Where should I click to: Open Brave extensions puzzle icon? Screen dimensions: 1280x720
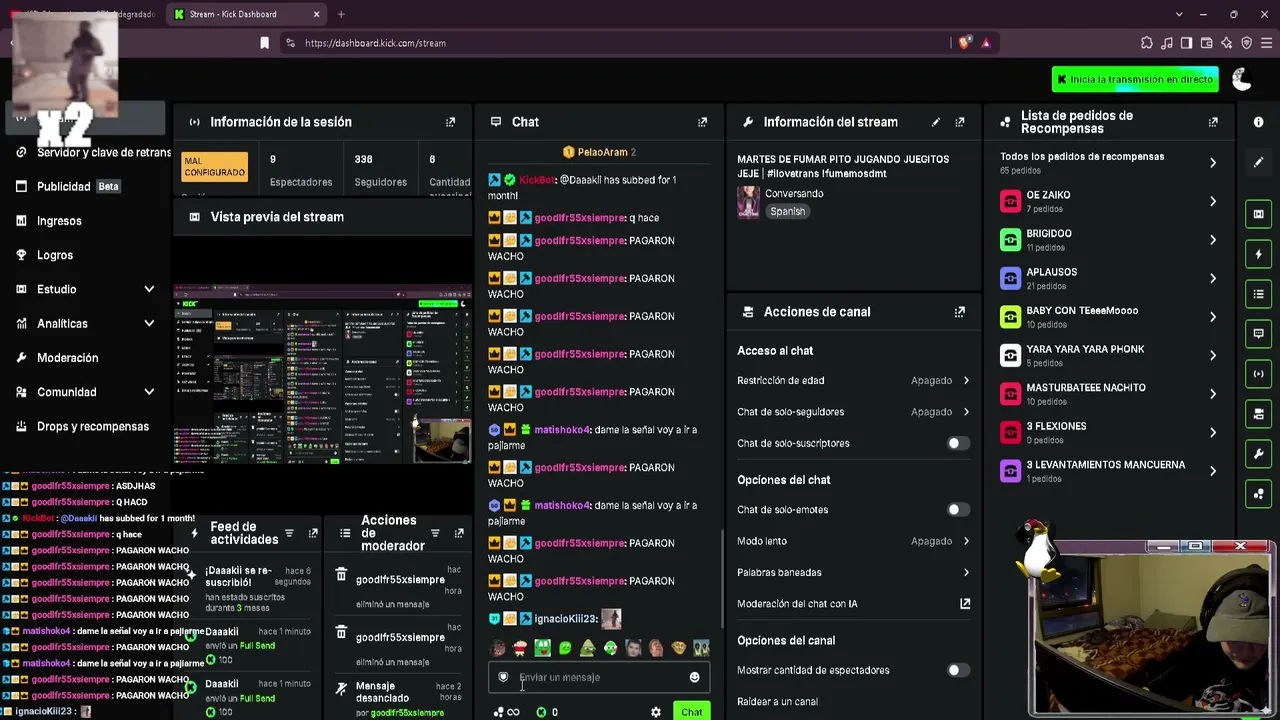coord(1146,43)
